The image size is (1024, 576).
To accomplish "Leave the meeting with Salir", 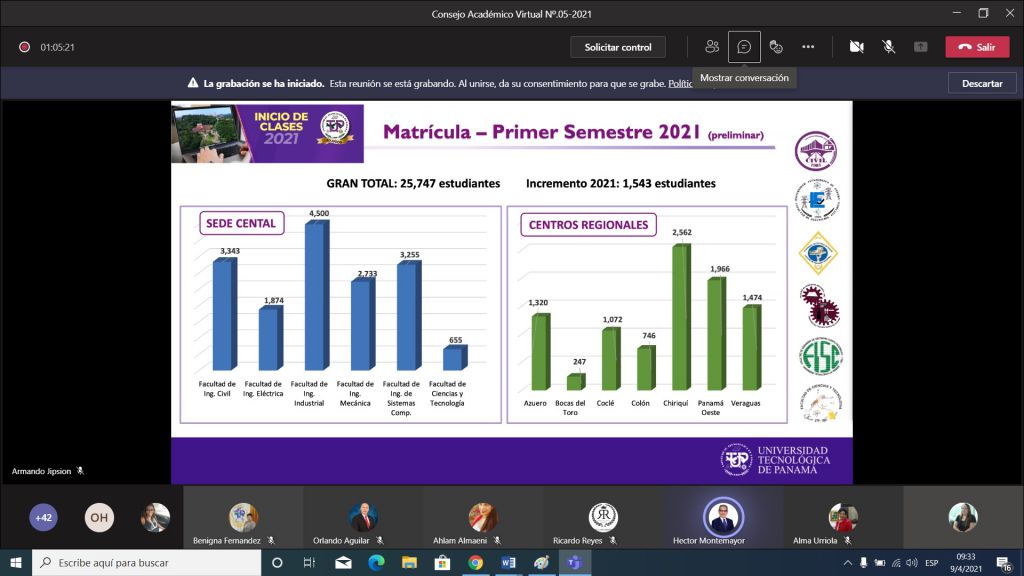I will click(977, 47).
